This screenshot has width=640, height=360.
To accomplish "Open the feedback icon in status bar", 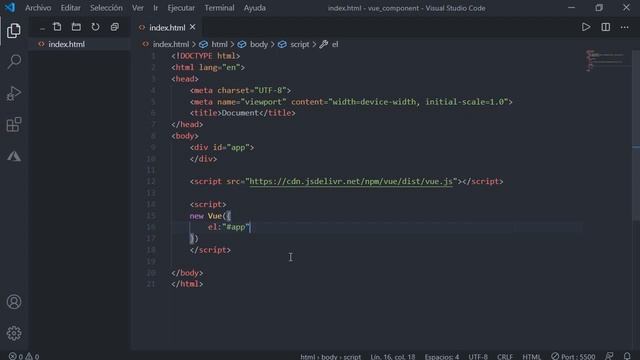I will pyautogui.click(x=609, y=356).
